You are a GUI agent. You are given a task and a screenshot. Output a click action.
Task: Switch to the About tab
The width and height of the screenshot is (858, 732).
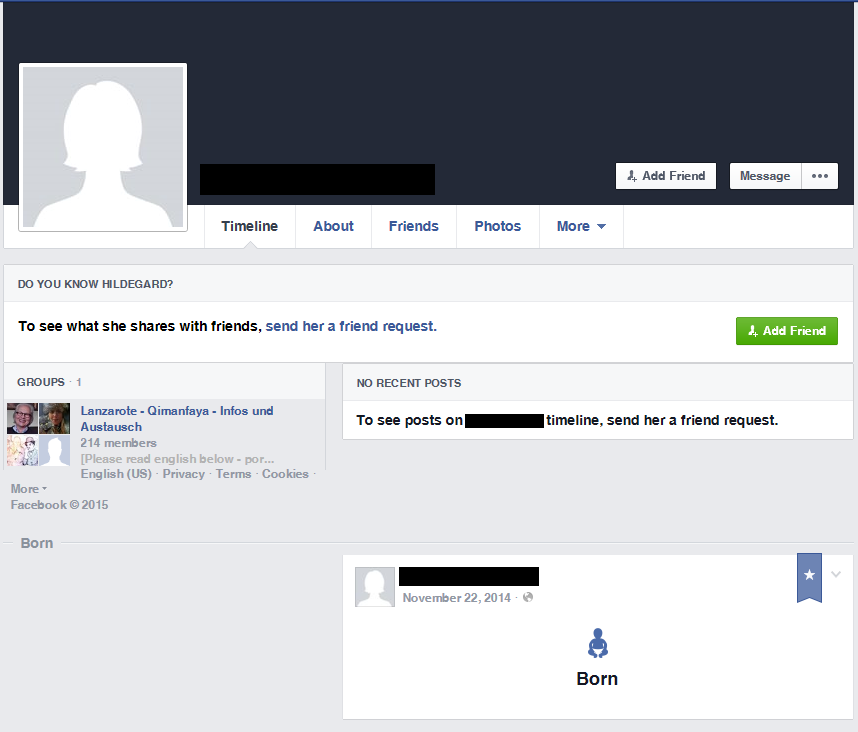click(x=333, y=226)
